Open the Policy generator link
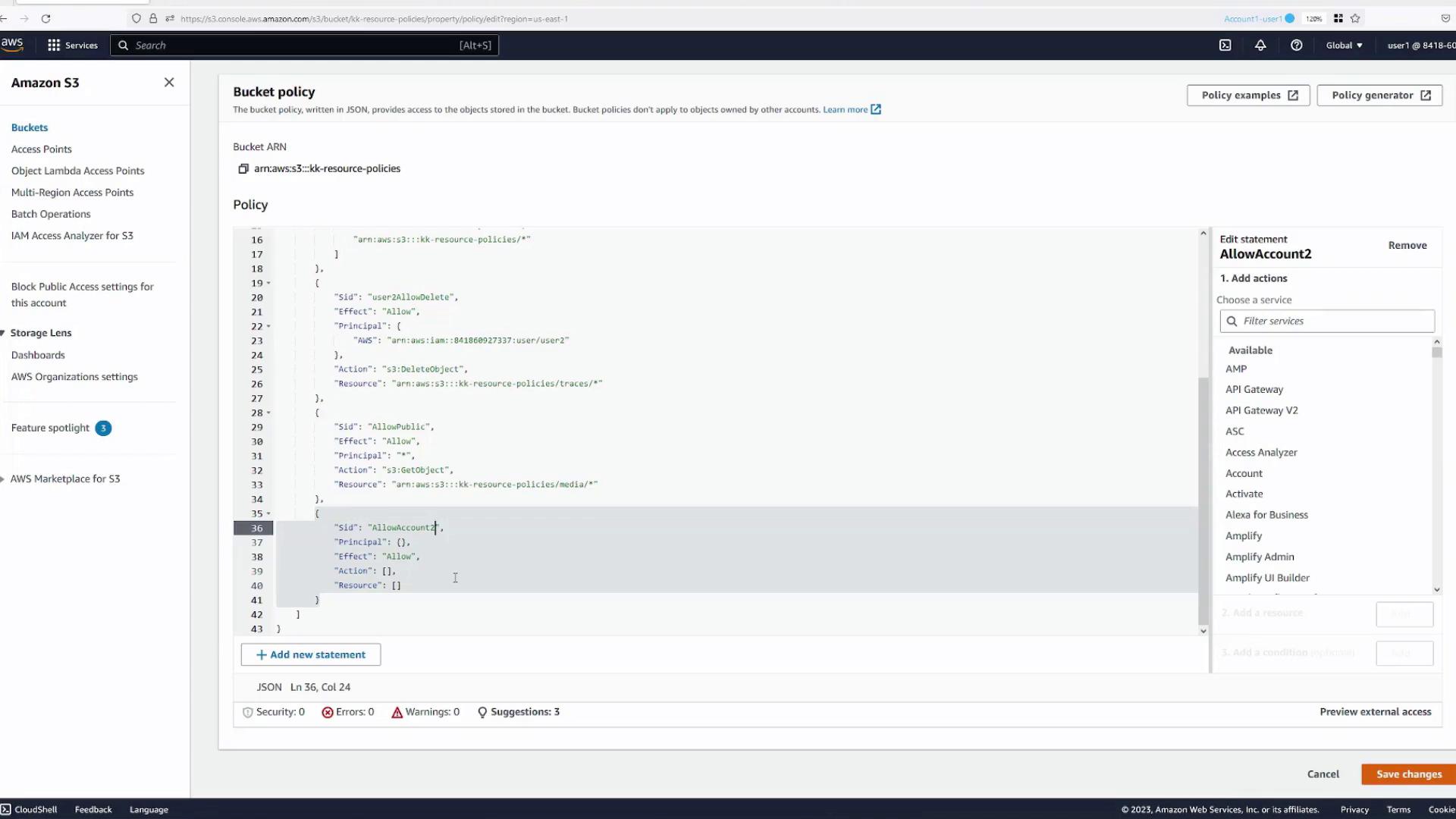1456x819 pixels. coord(1379,96)
